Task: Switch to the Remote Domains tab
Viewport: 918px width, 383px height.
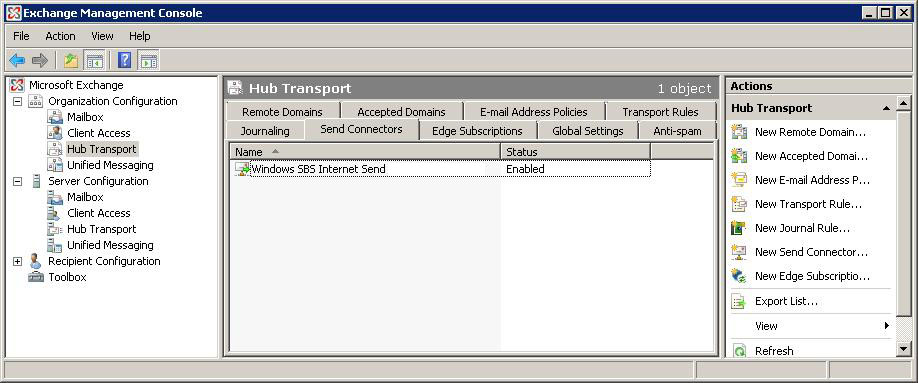Action: pos(282,112)
